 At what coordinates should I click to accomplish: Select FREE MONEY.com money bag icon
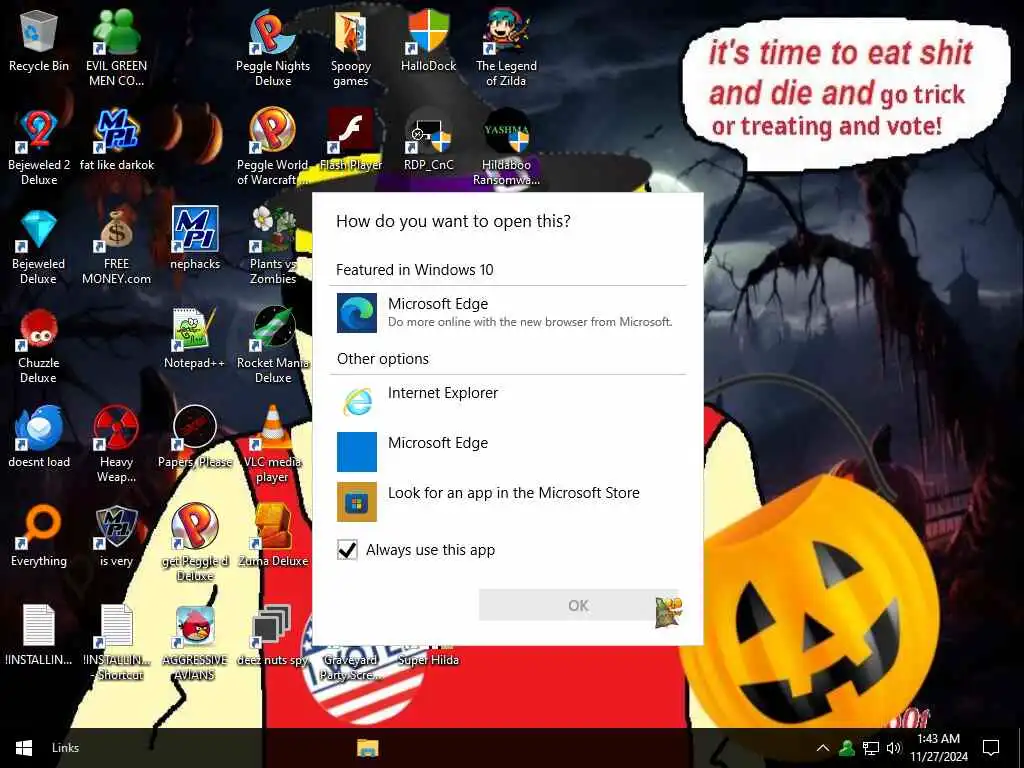[116, 246]
